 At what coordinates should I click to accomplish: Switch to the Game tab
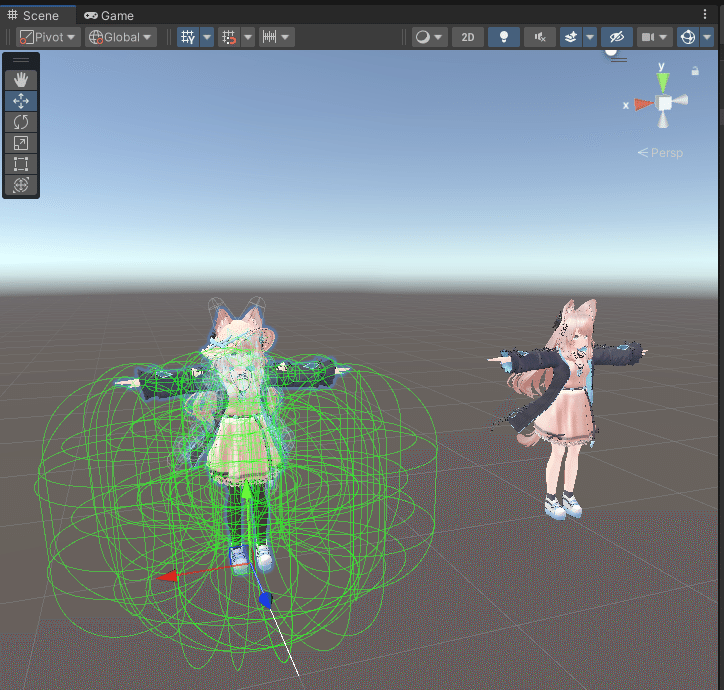click(109, 16)
